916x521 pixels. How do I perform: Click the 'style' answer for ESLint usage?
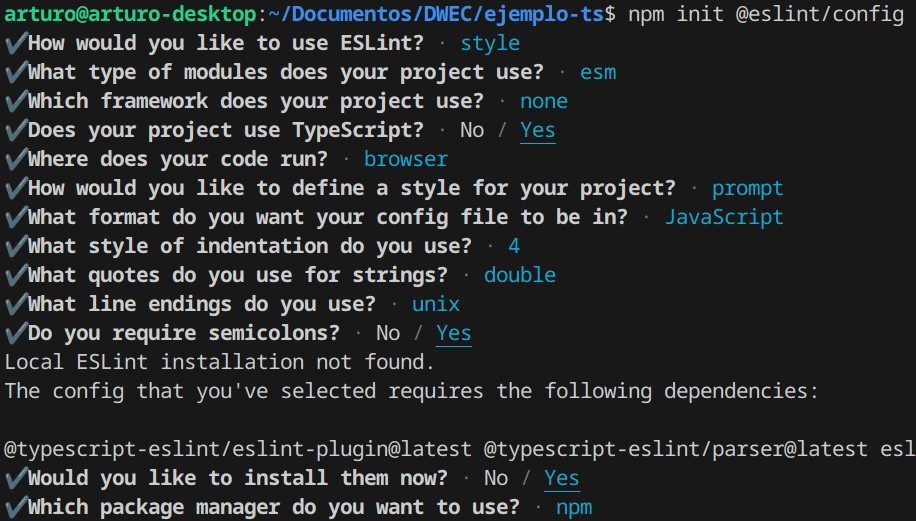click(490, 43)
